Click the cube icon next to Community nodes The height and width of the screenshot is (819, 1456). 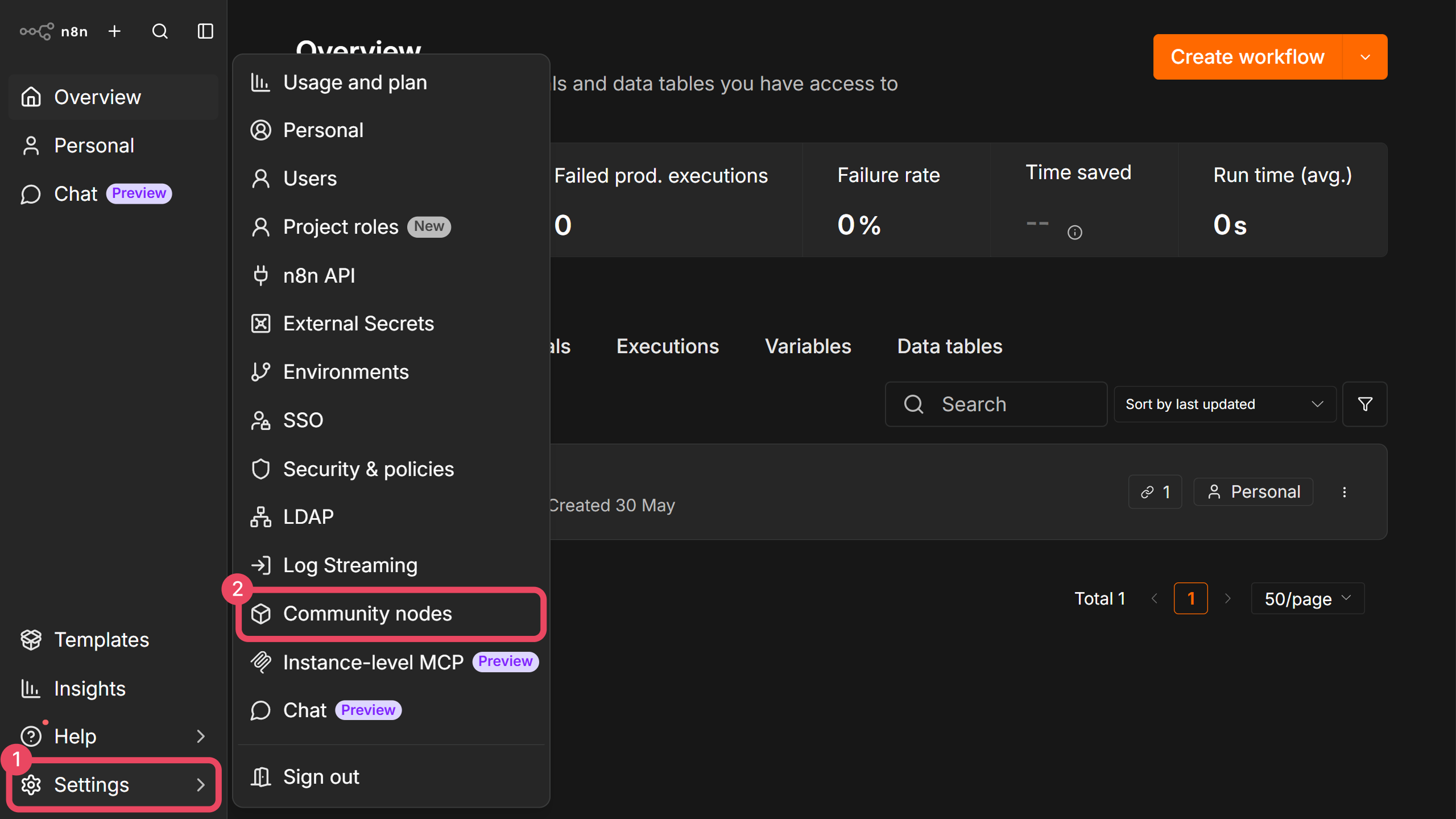tap(261, 614)
